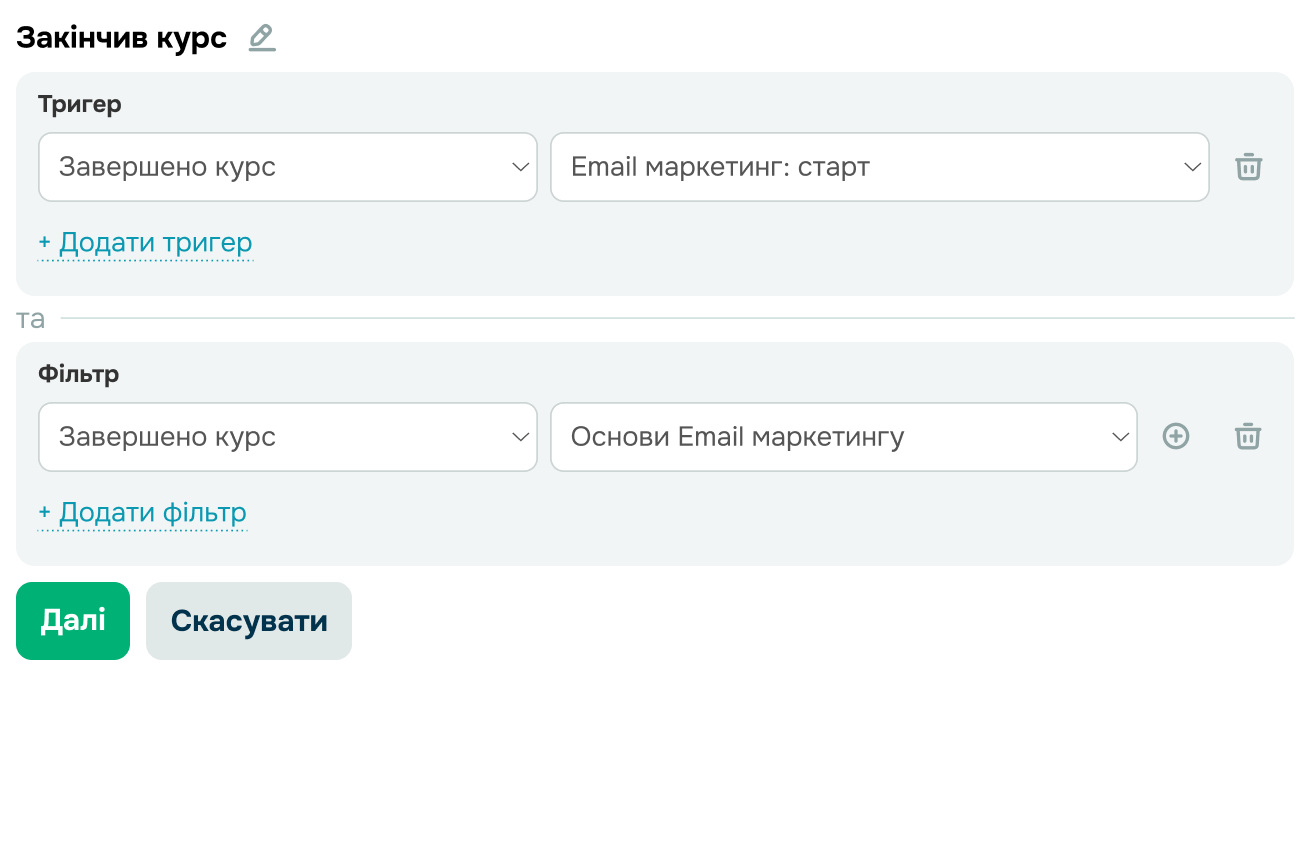Click the та separator between sections

(31, 319)
